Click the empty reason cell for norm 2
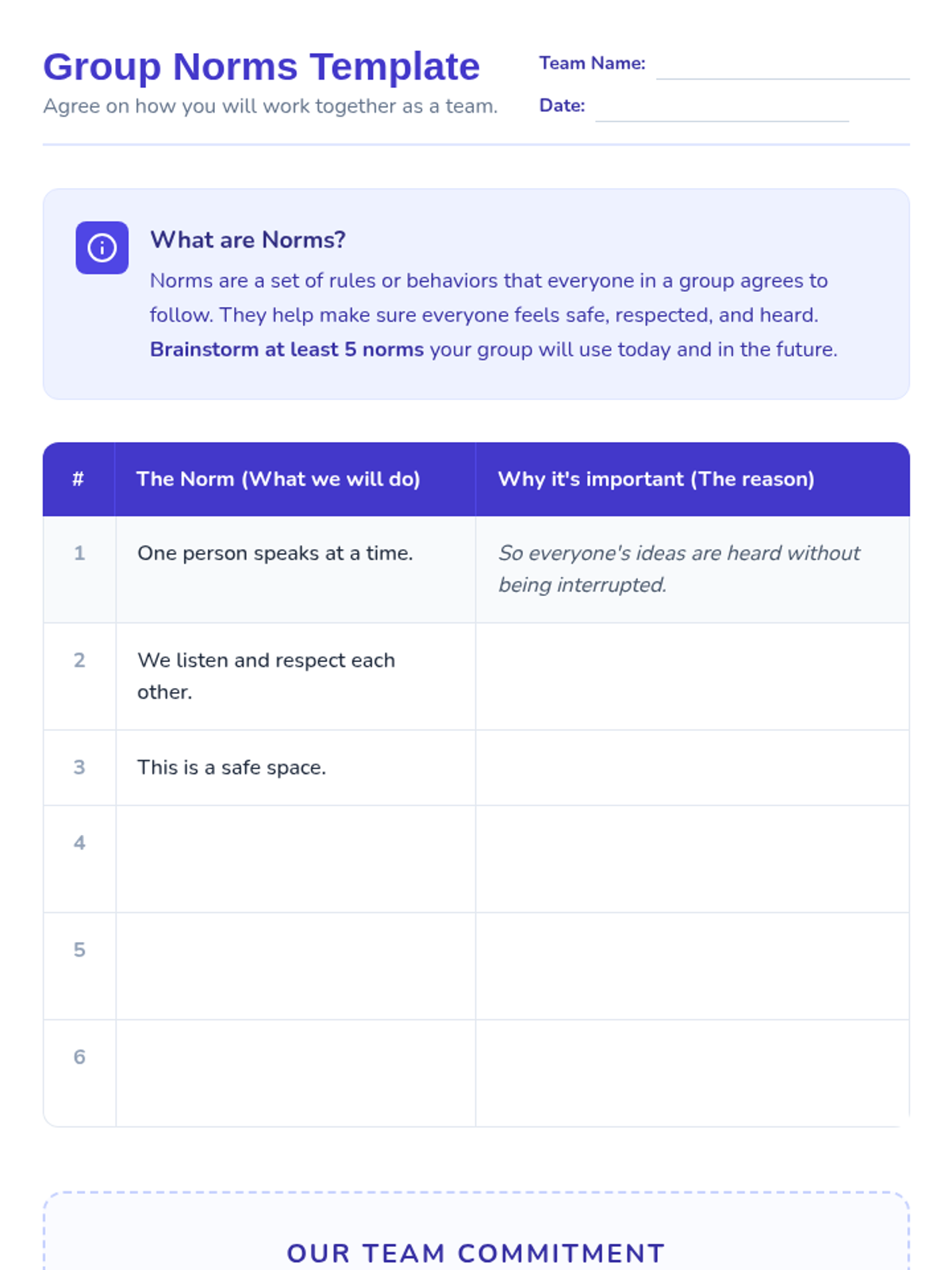This screenshot has width=952, height=1270. click(693, 677)
